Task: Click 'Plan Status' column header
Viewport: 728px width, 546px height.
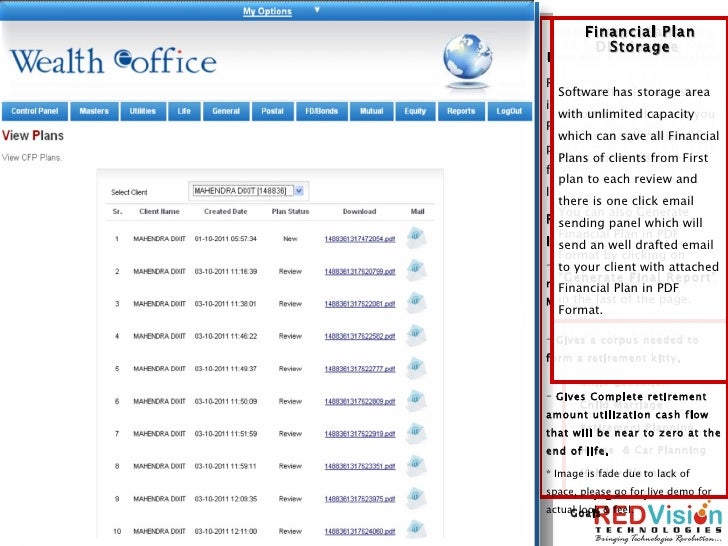Action: (x=290, y=211)
